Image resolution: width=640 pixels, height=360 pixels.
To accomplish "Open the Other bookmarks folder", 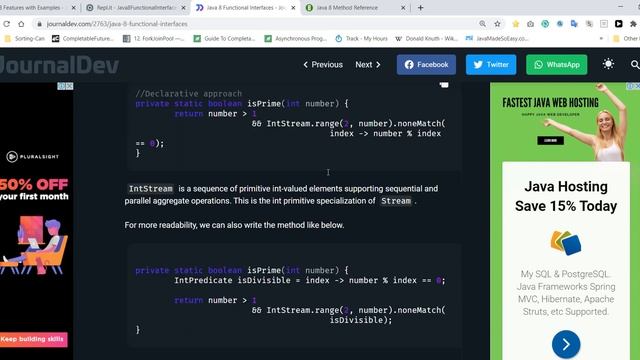I will 626,38.
